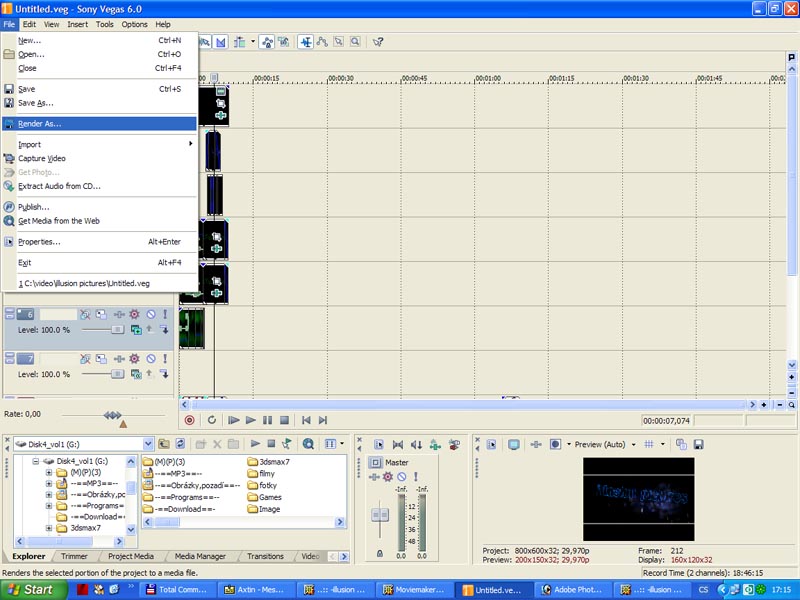Screen dimensions: 800x600
Task: Click the What's This help icon
Action: [x=378, y=42]
